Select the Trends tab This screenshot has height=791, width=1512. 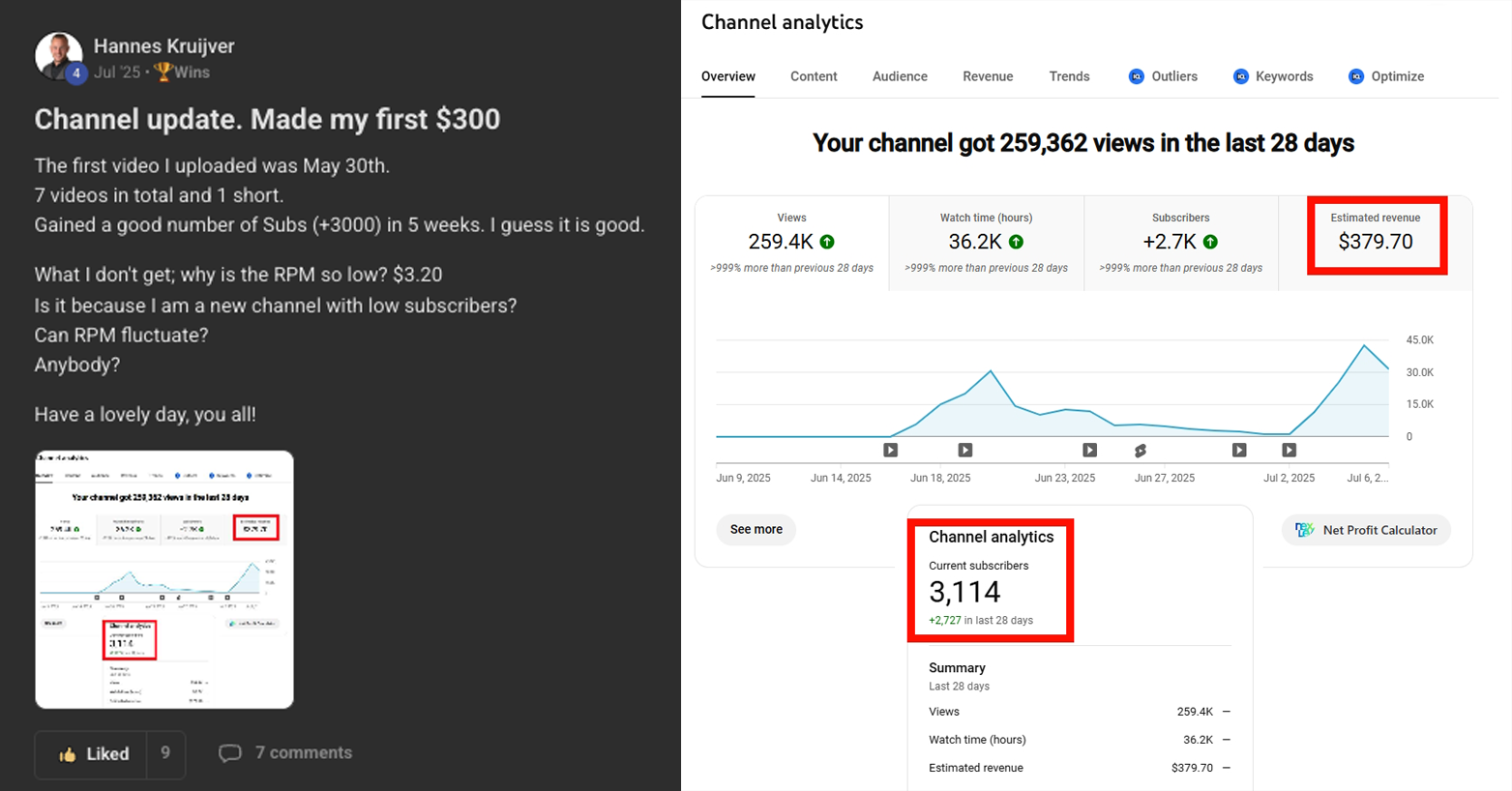coord(1069,76)
